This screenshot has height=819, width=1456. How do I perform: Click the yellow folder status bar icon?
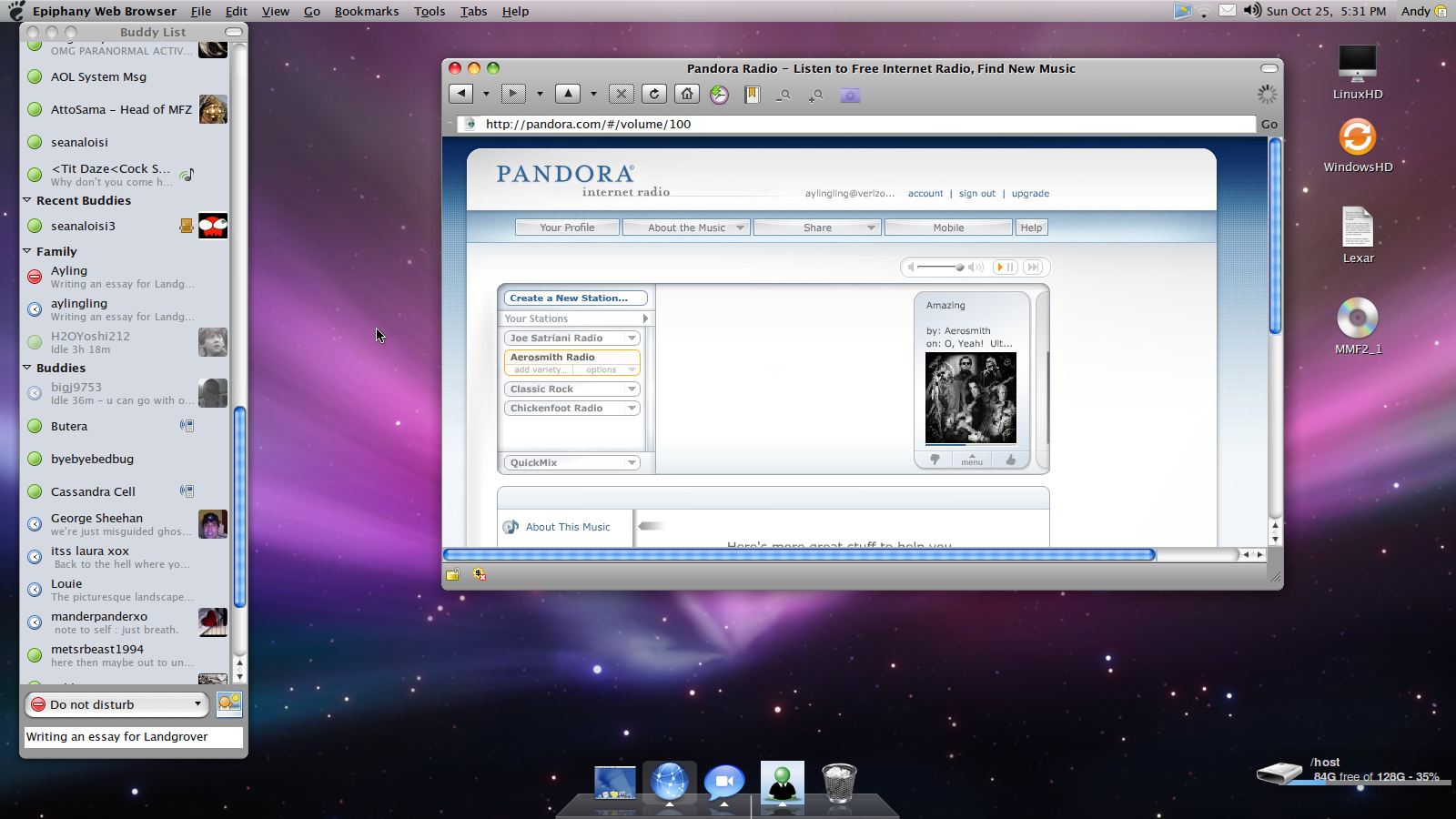coord(453,574)
